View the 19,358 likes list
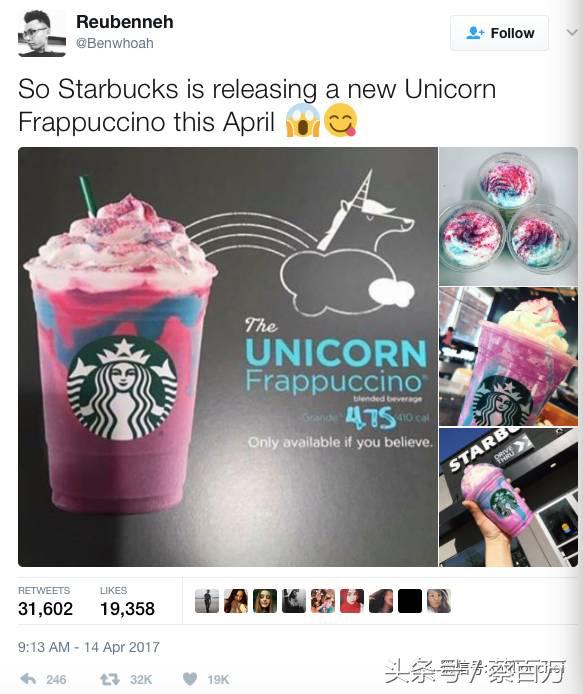Viewport: 583px width, 694px height. [127, 602]
